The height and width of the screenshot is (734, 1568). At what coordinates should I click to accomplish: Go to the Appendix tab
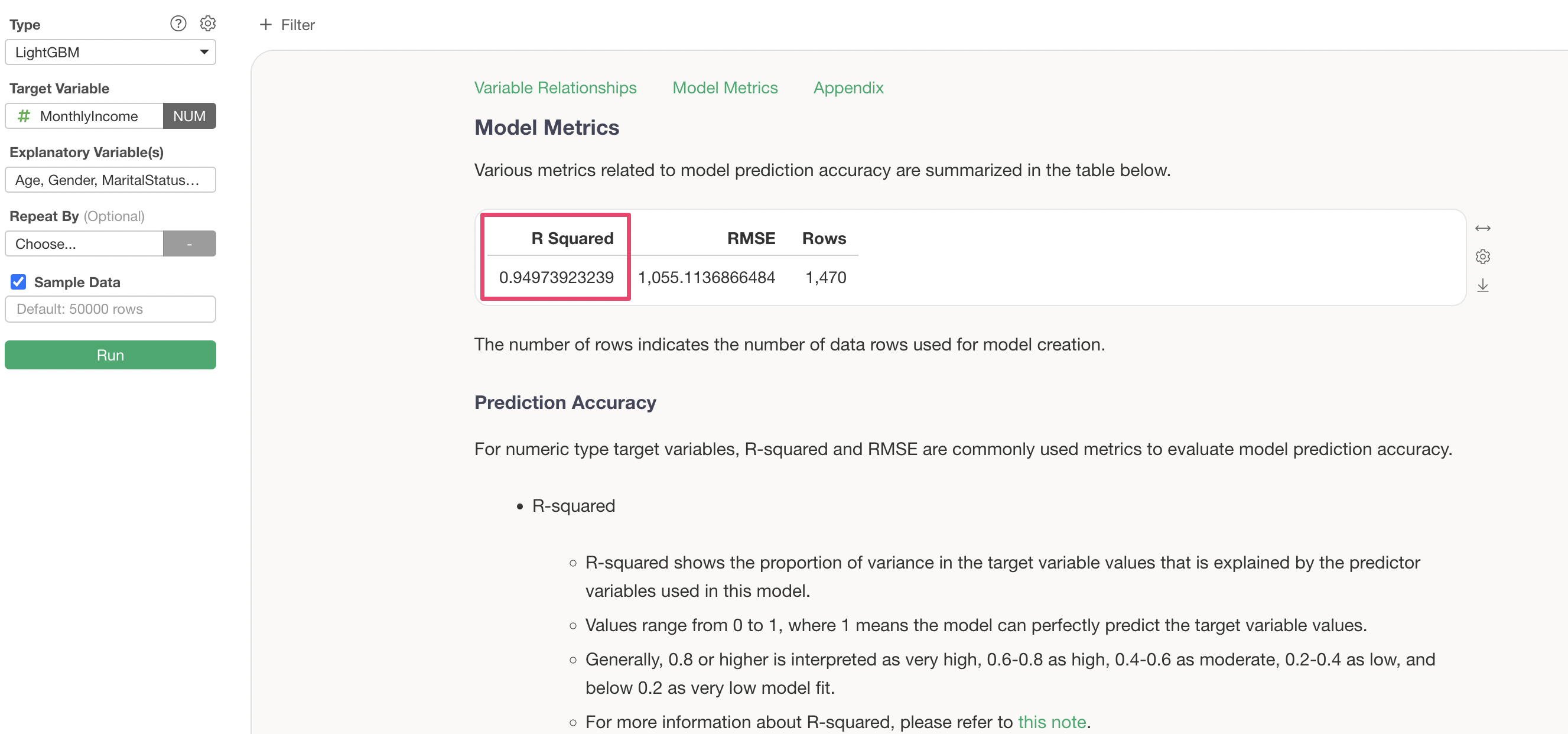(848, 87)
